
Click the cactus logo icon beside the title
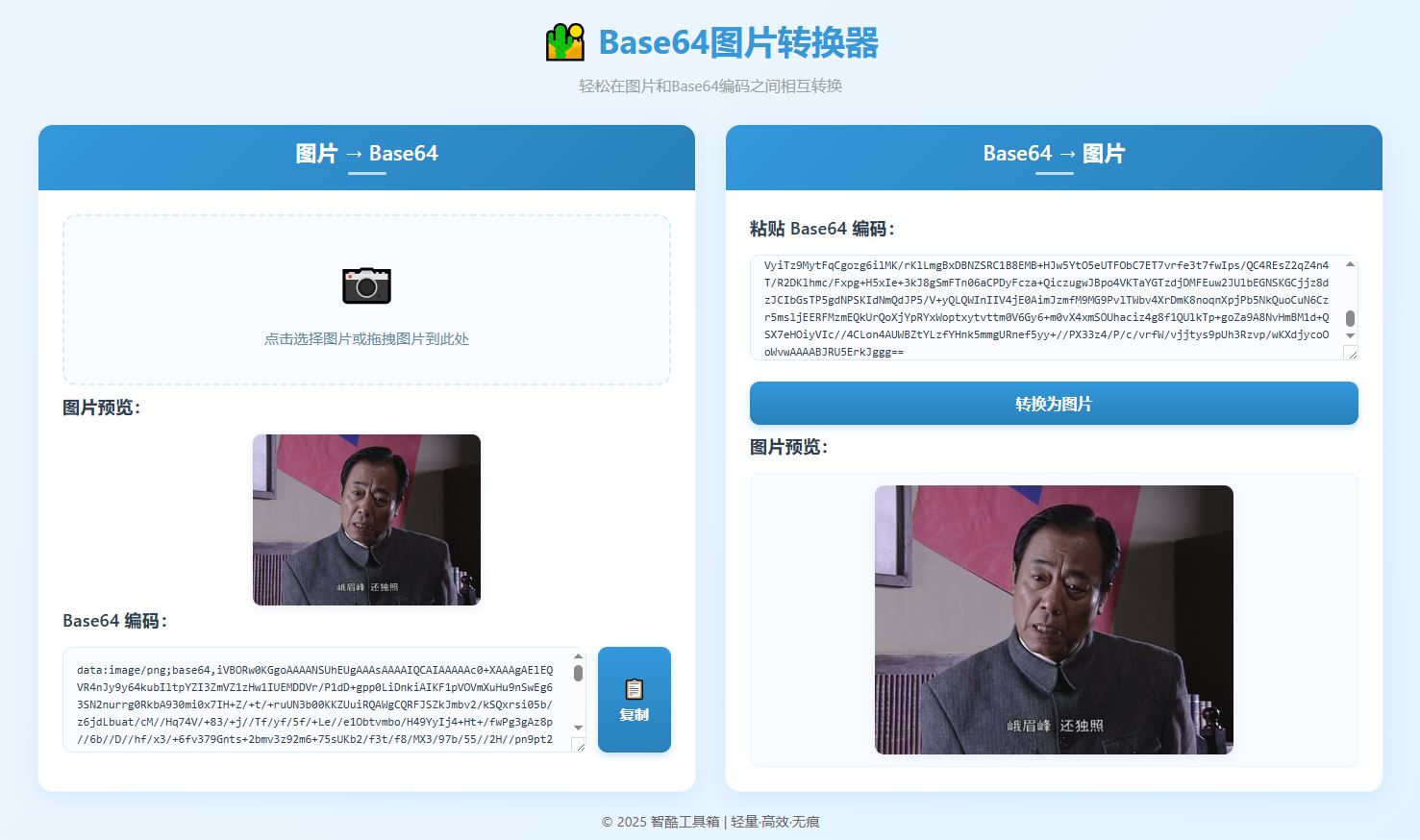[565, 42]
